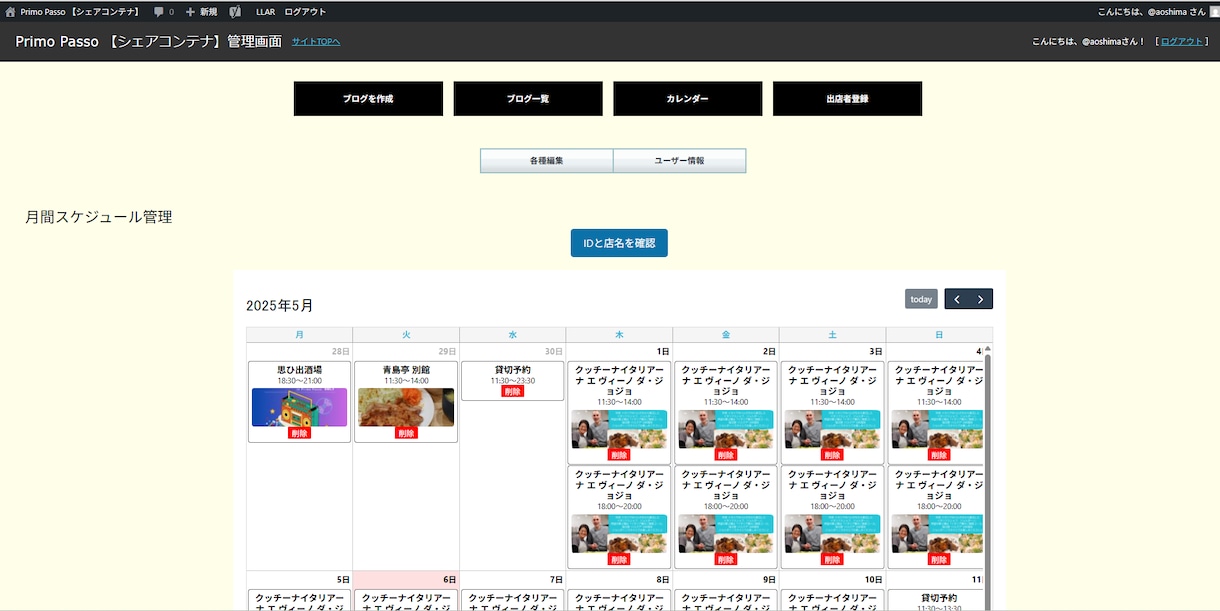Select the 各種編集 tab
Screen dimensions: 1220x611
coord(547,161)
